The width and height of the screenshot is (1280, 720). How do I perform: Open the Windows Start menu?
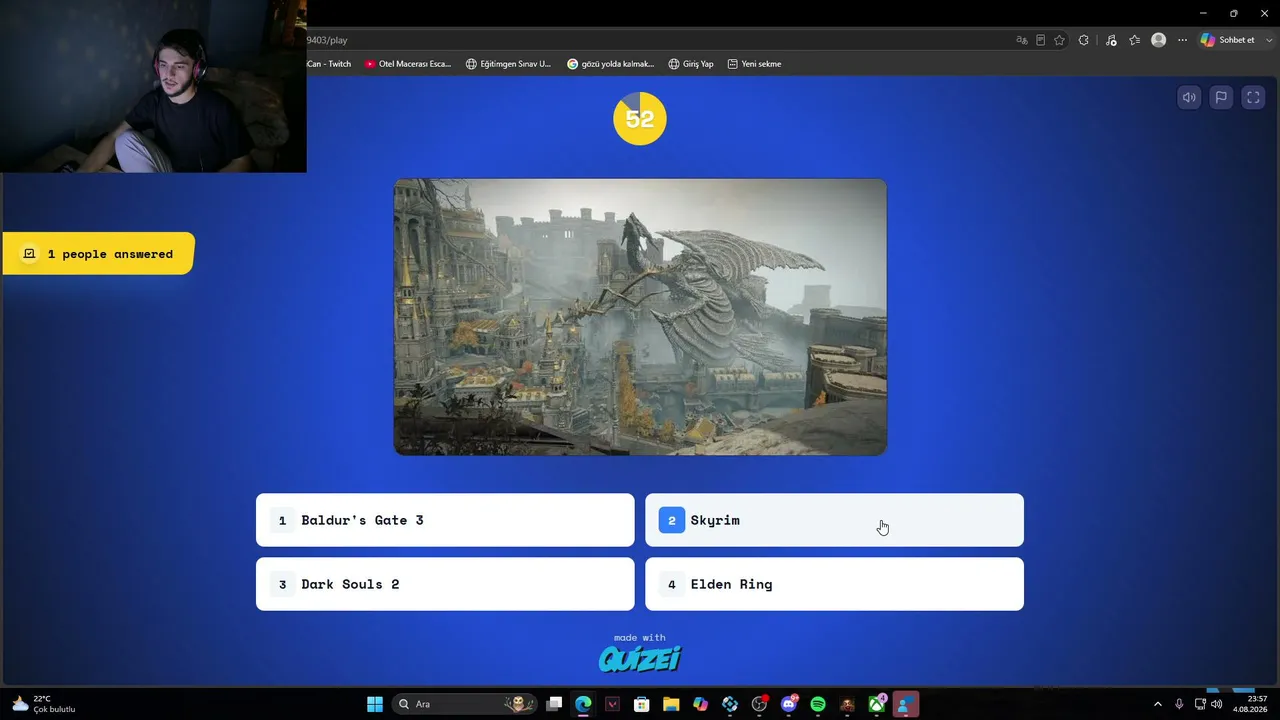tap(375, 704)
